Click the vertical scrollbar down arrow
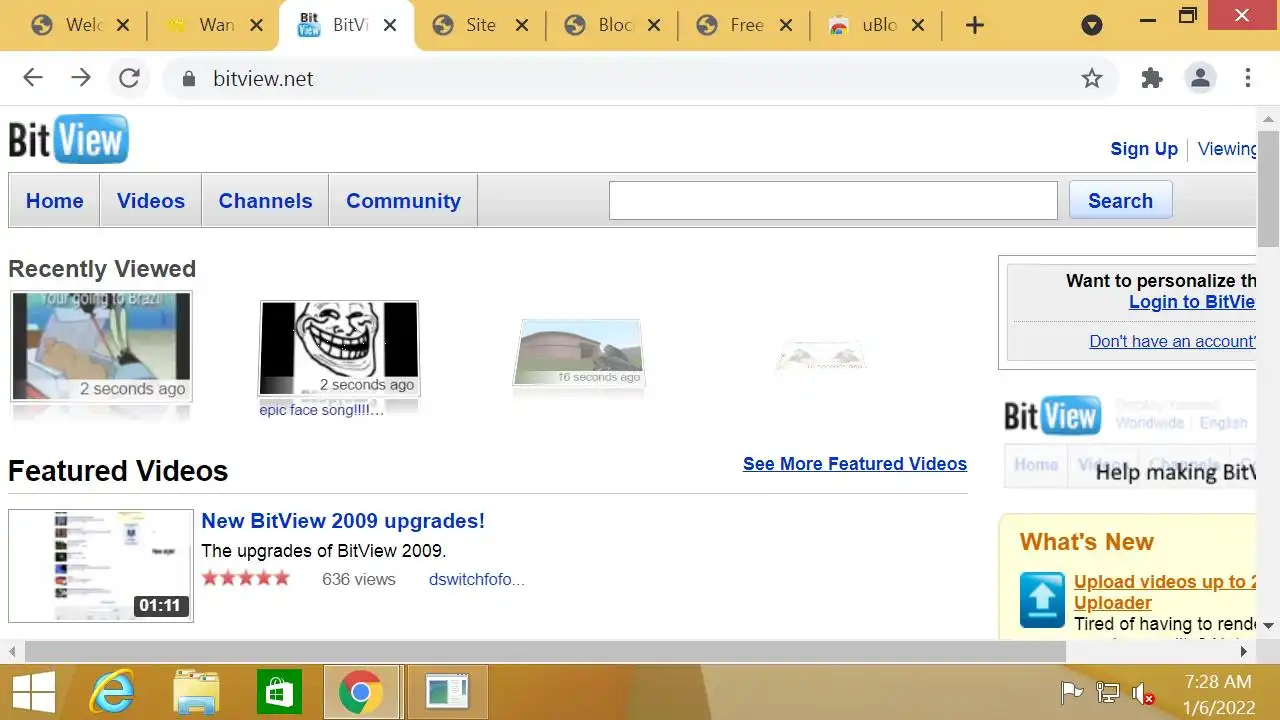 [x=1268, y=625]
